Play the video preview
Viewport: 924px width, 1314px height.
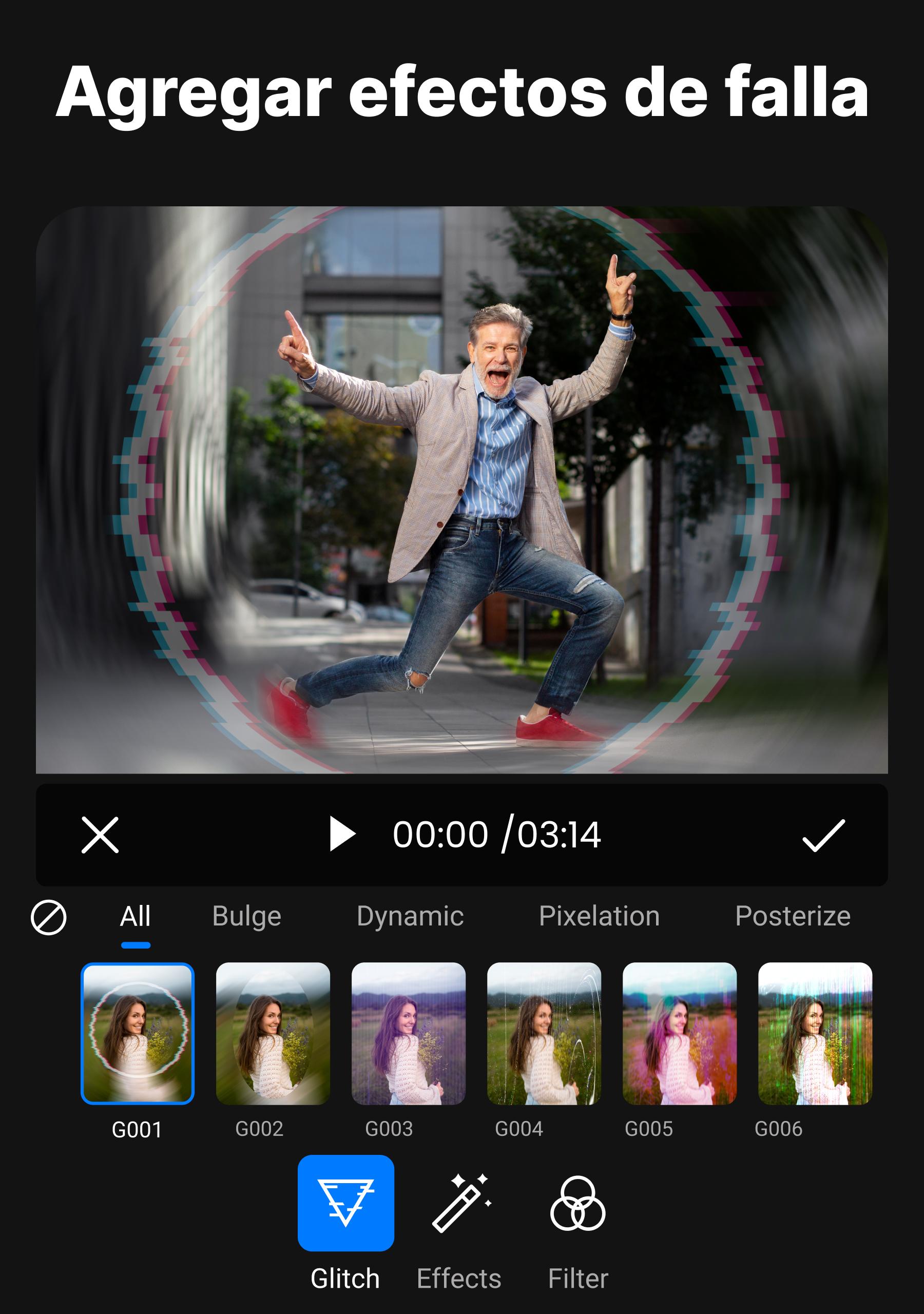pos(342,835)
